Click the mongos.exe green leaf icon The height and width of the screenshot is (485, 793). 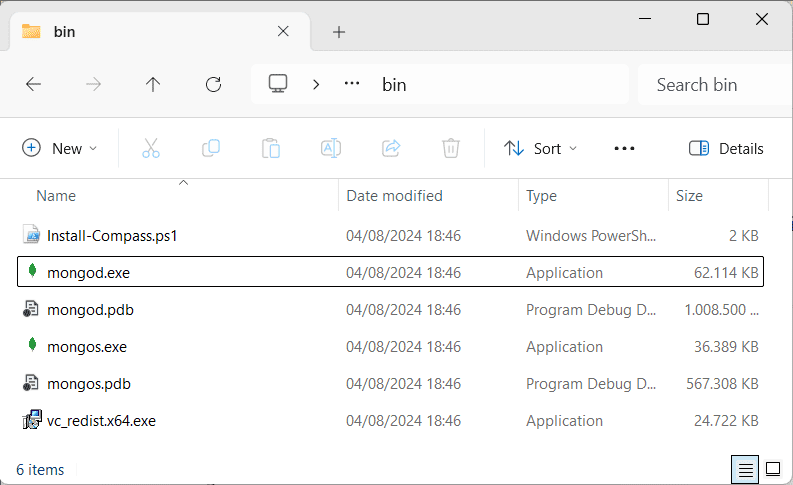[x=32, y=345]
